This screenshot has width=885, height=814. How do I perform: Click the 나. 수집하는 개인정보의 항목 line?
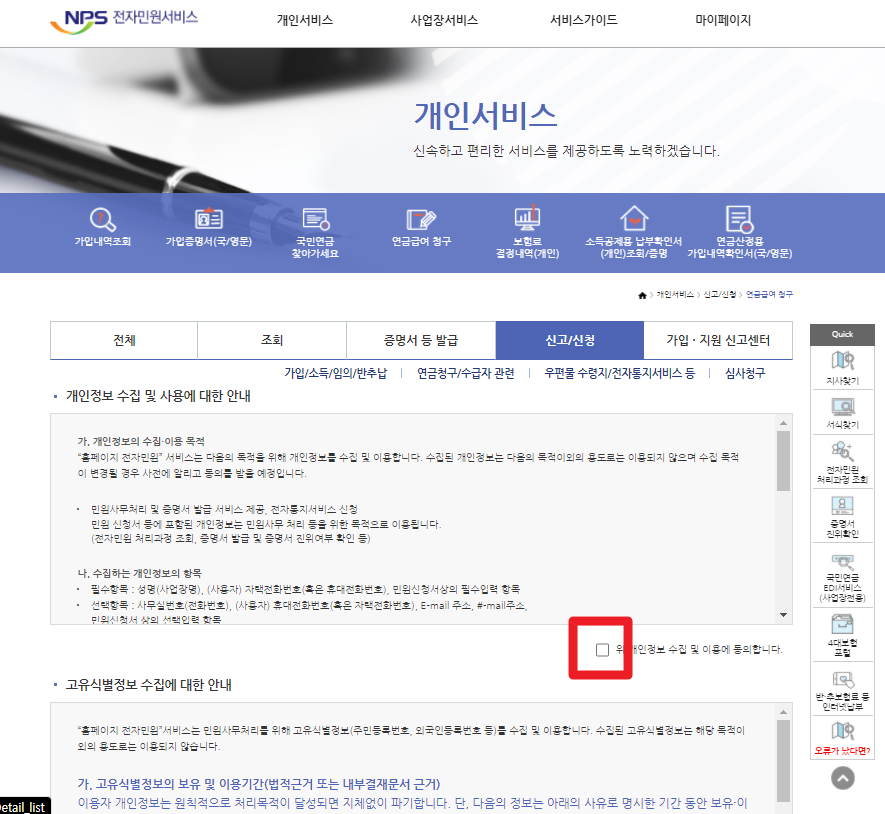(x=139, y=574)
